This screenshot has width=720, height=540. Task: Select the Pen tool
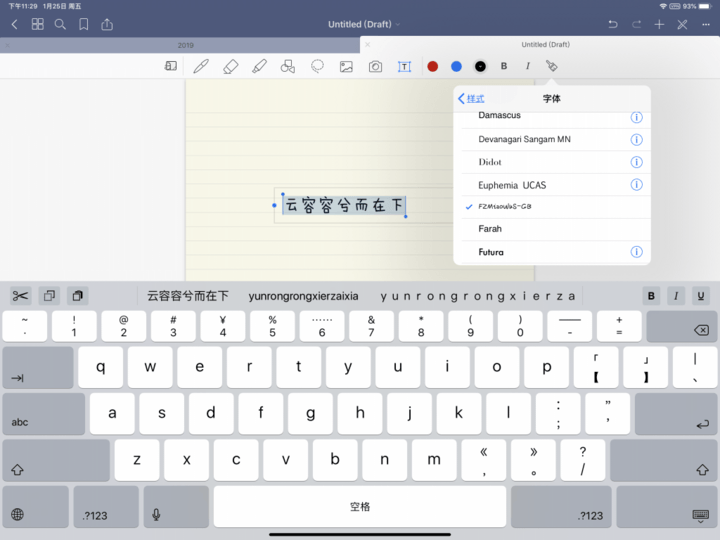201,66
